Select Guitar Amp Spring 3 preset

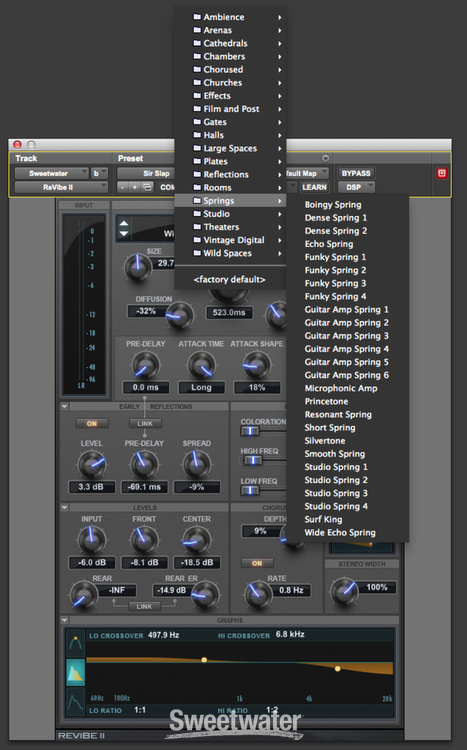(x=348, y=336)
